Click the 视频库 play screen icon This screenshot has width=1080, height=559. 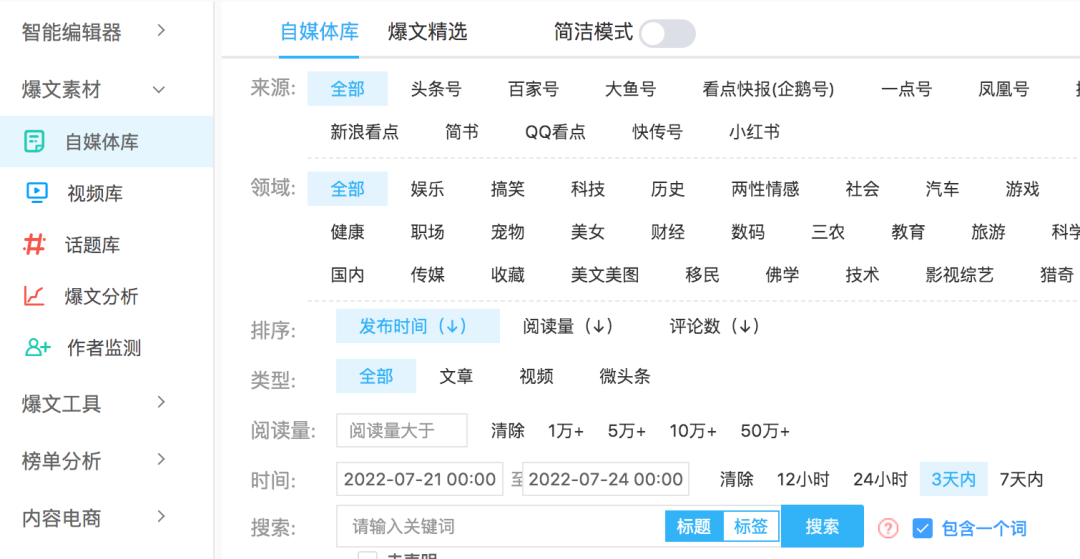[37, 193]
